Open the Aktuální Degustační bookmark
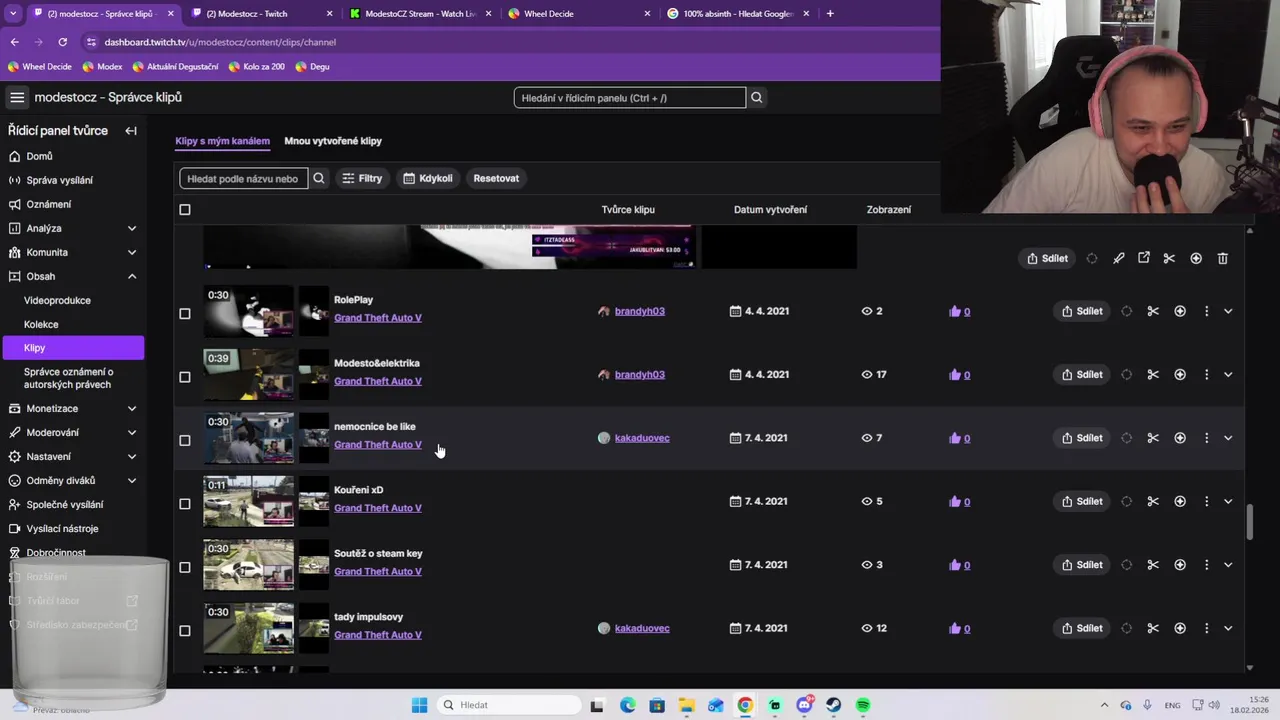 click(175, 67)
